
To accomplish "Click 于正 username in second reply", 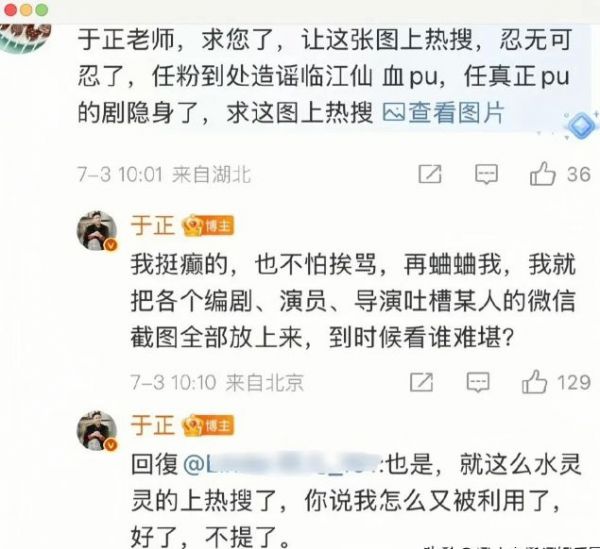I will [x=153, y=425].
